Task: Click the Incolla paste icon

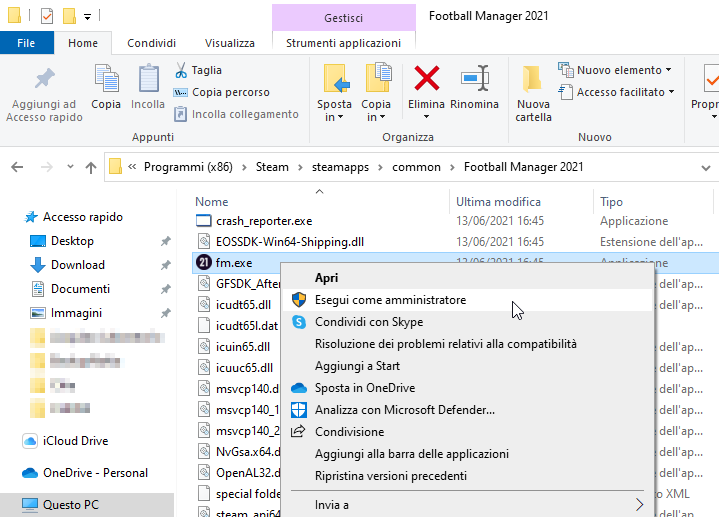Action: (149, 78)
